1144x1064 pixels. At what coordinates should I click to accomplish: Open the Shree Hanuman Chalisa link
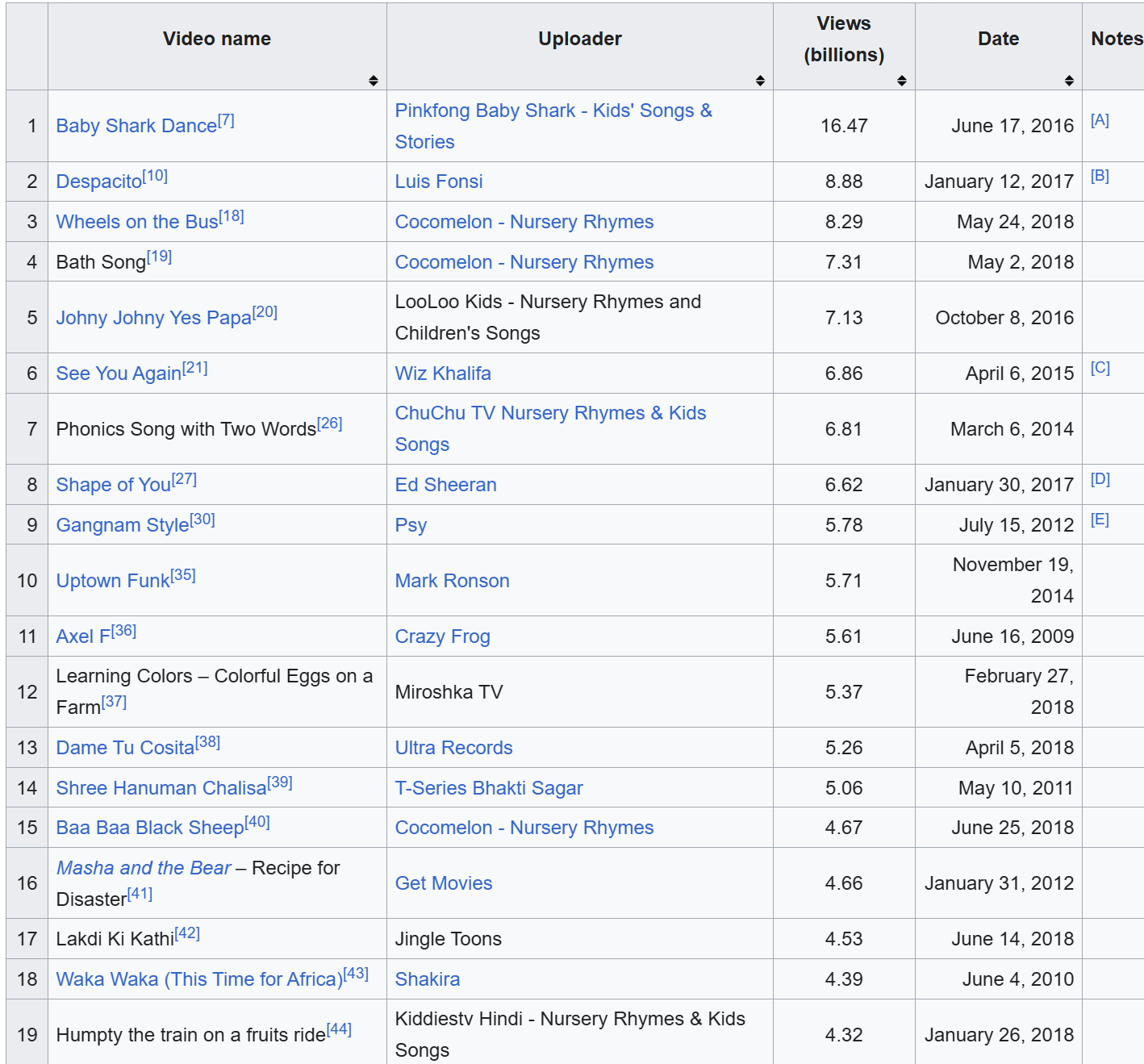pyautogui.click(x=161, y=788)
